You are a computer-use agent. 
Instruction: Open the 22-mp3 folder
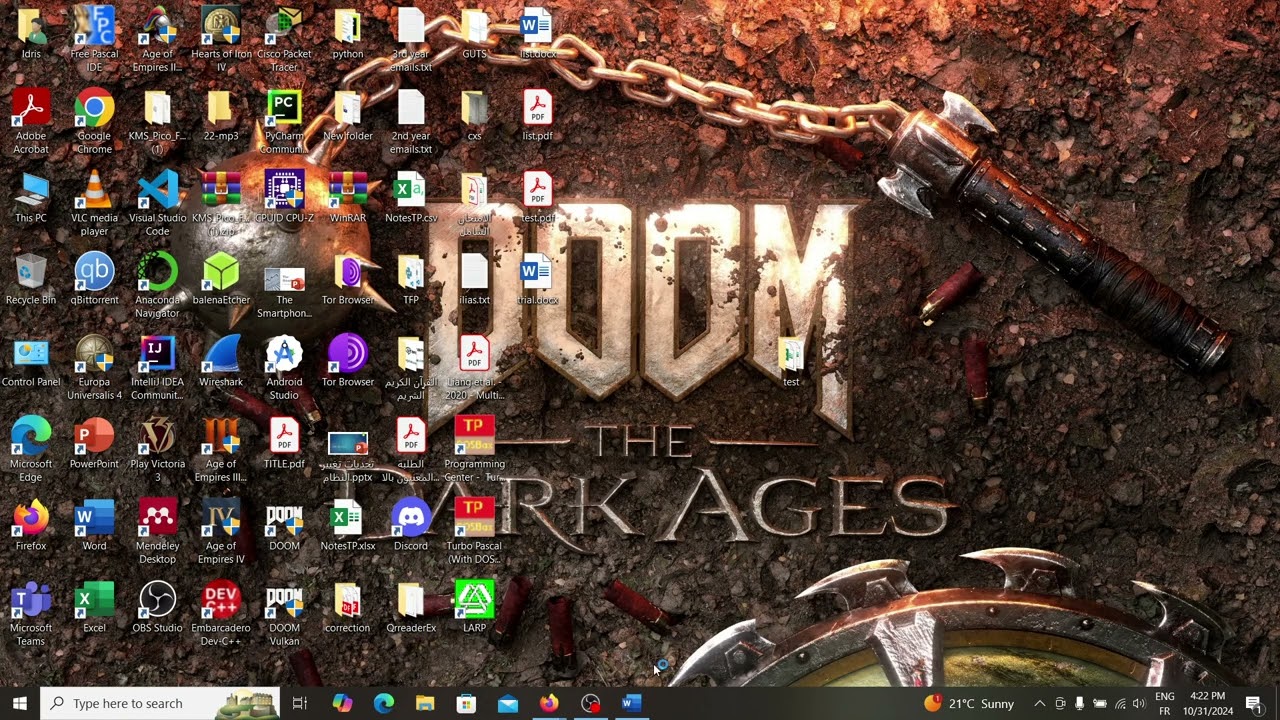pyautogui.click(x=221, y=115)
